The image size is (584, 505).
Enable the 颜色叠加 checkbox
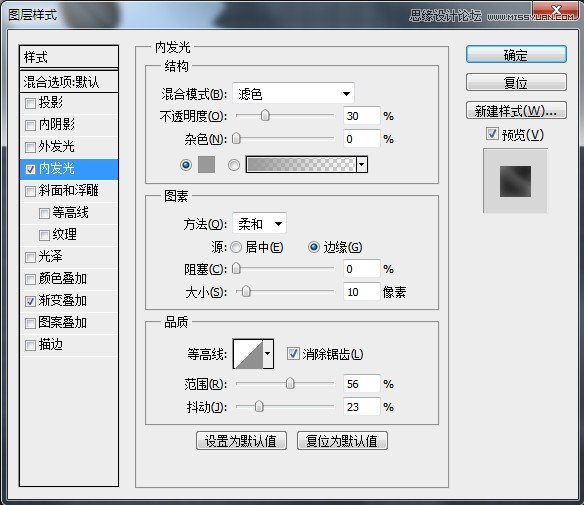coord(30,279)
